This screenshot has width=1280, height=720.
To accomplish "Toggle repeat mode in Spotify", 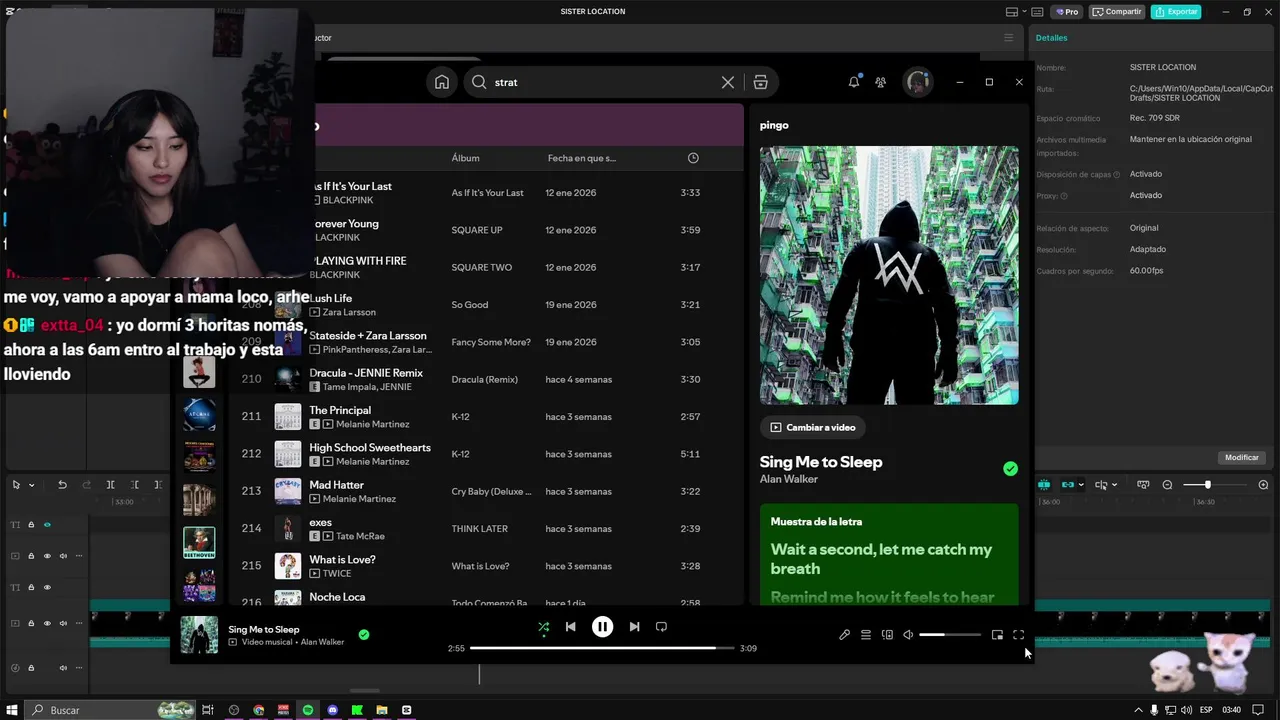I will [661, 627].
